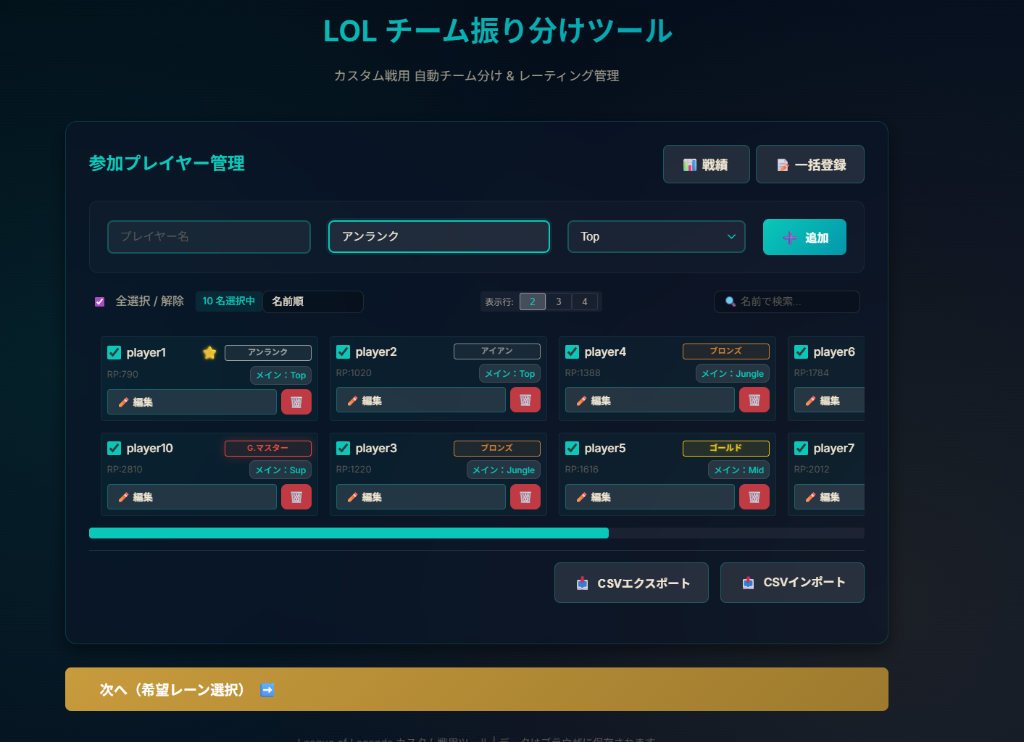Click the trash icon on player5's card
This screenshot has height=742, width=1024.
pos(754,497)
